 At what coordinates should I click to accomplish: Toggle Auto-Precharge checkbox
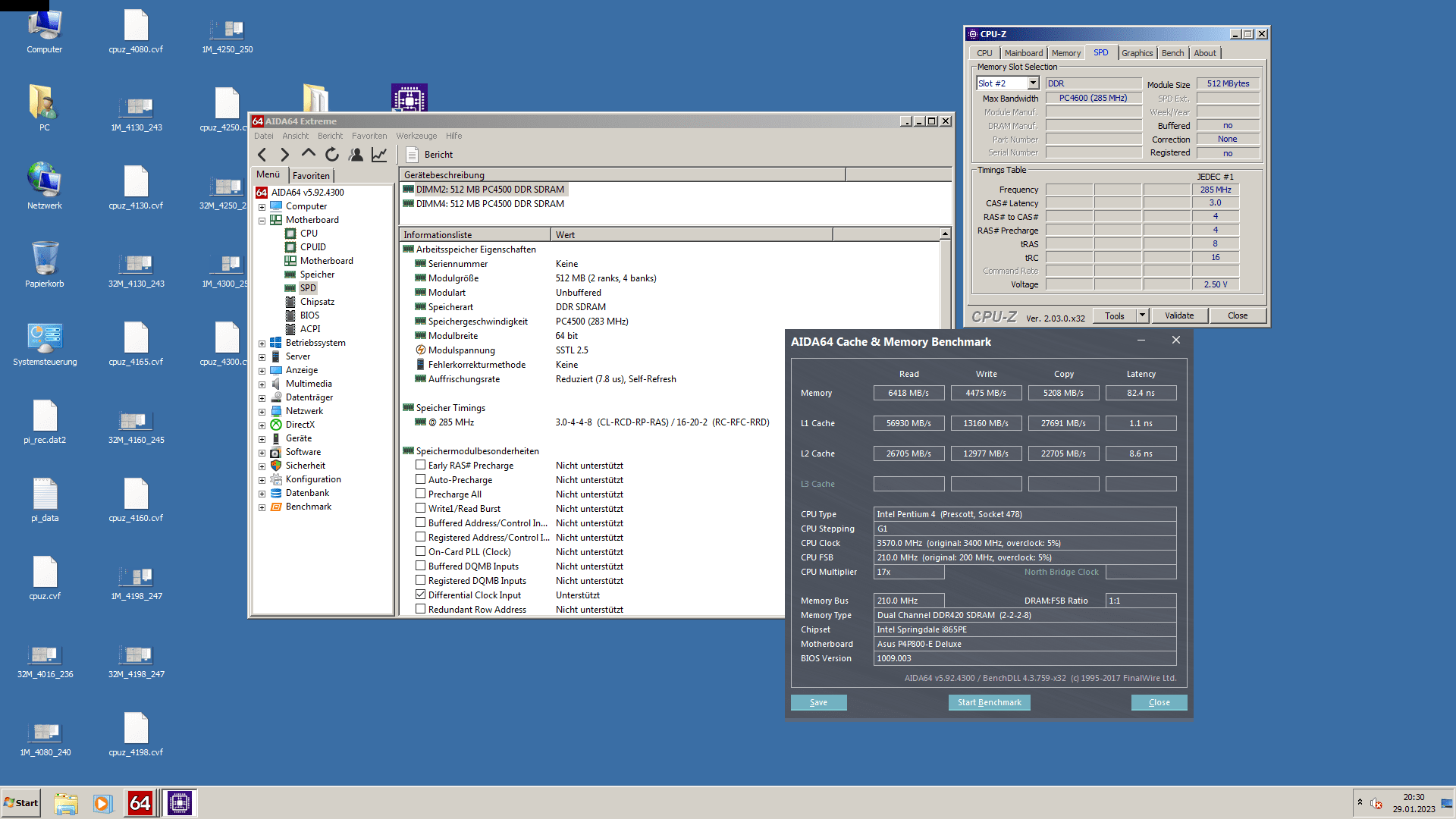[x=420, y=479]
